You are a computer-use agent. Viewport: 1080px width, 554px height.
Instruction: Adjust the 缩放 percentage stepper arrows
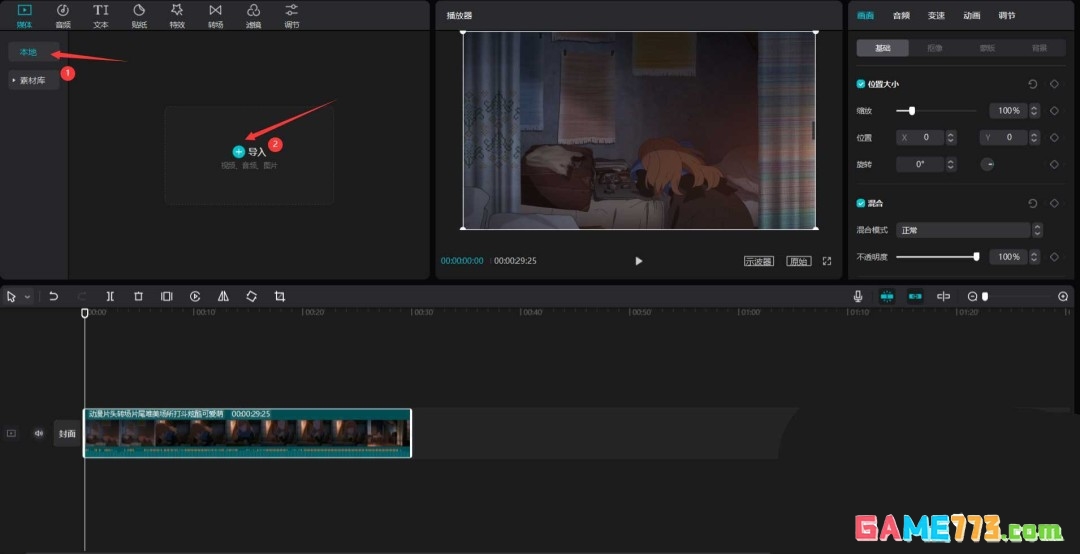1035,110
